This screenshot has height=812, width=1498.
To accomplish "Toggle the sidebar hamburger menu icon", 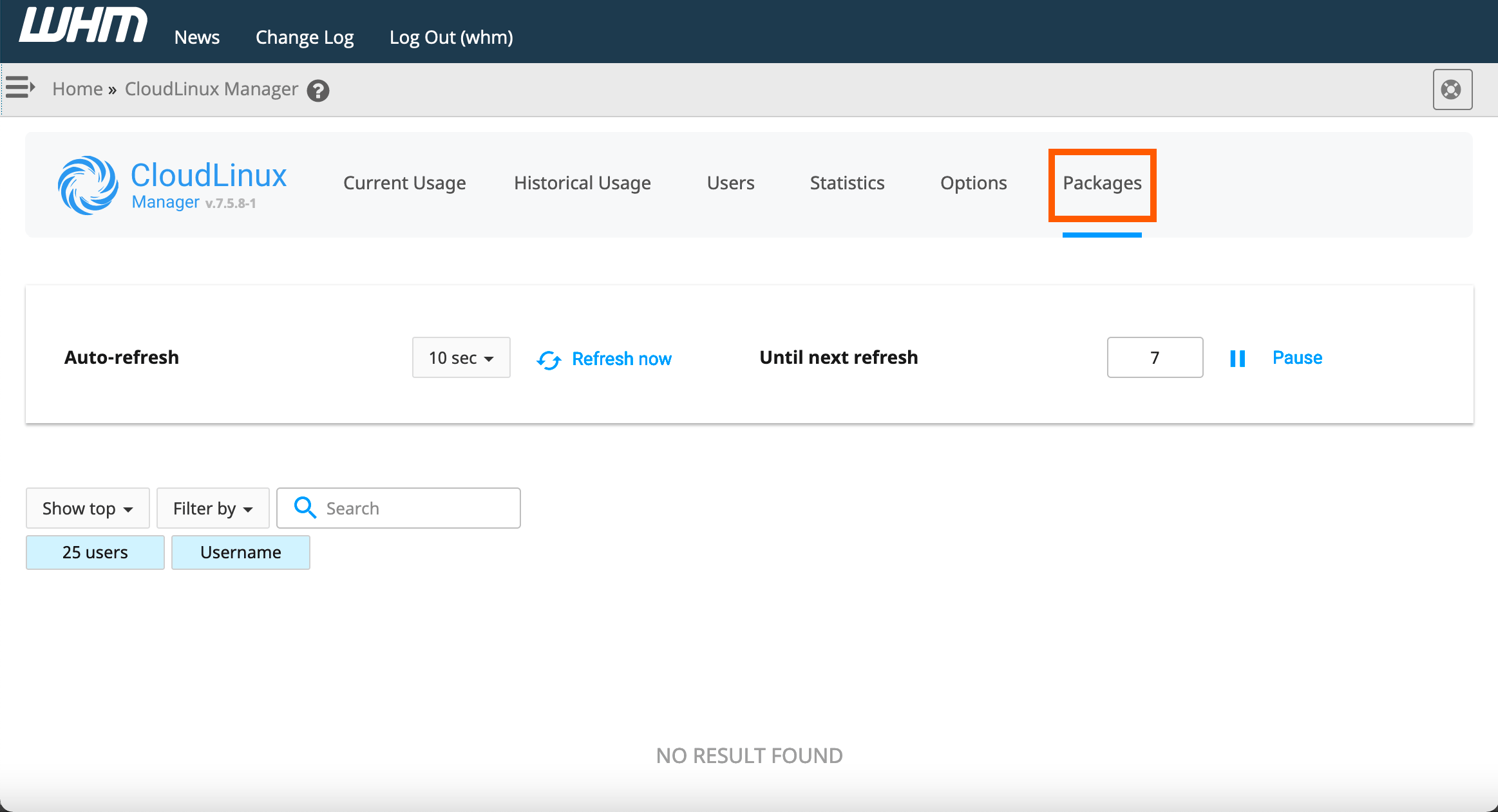I will [20, 87].
